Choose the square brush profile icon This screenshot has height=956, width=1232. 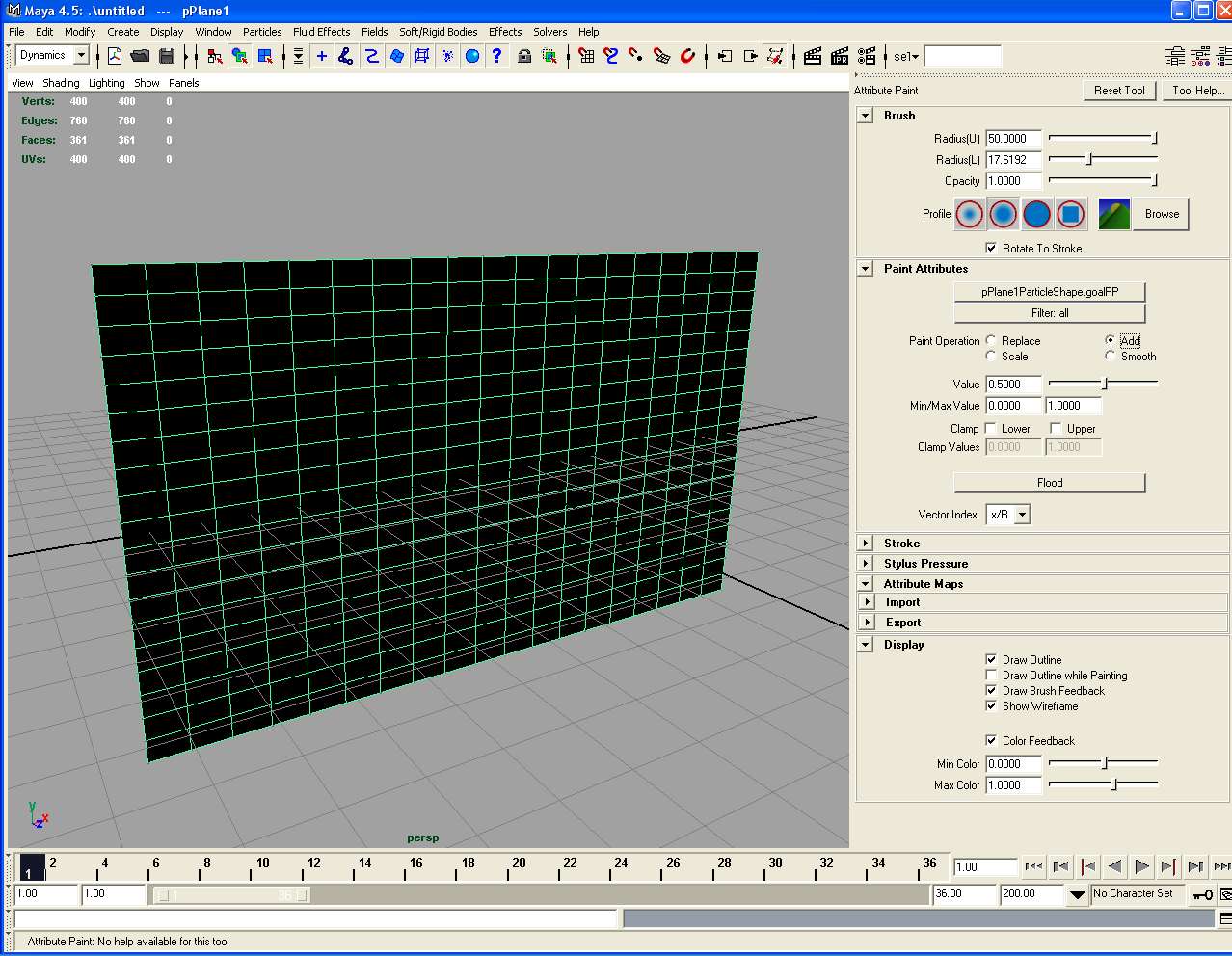1070,214
